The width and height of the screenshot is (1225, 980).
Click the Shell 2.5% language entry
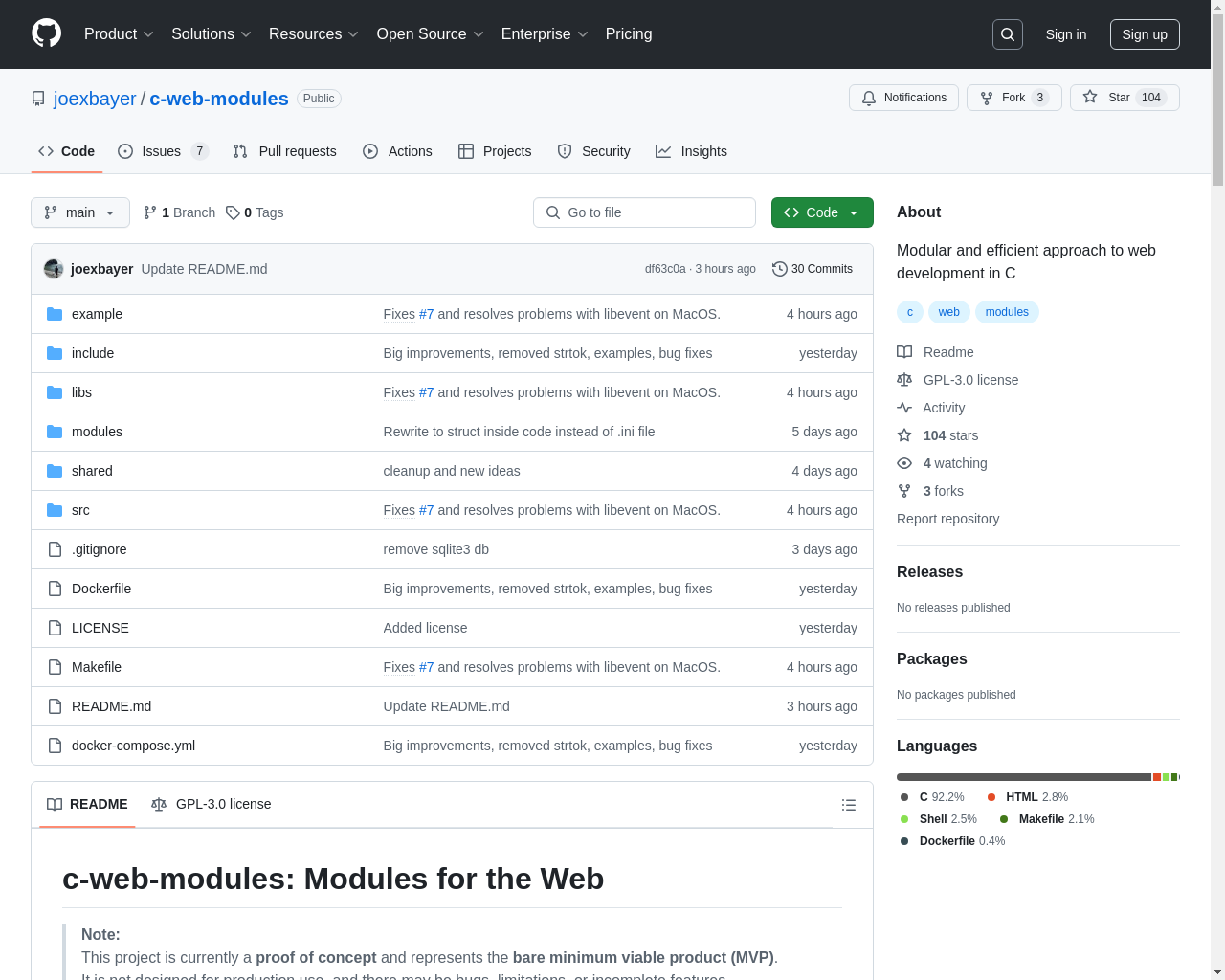[x=939, y=819]
